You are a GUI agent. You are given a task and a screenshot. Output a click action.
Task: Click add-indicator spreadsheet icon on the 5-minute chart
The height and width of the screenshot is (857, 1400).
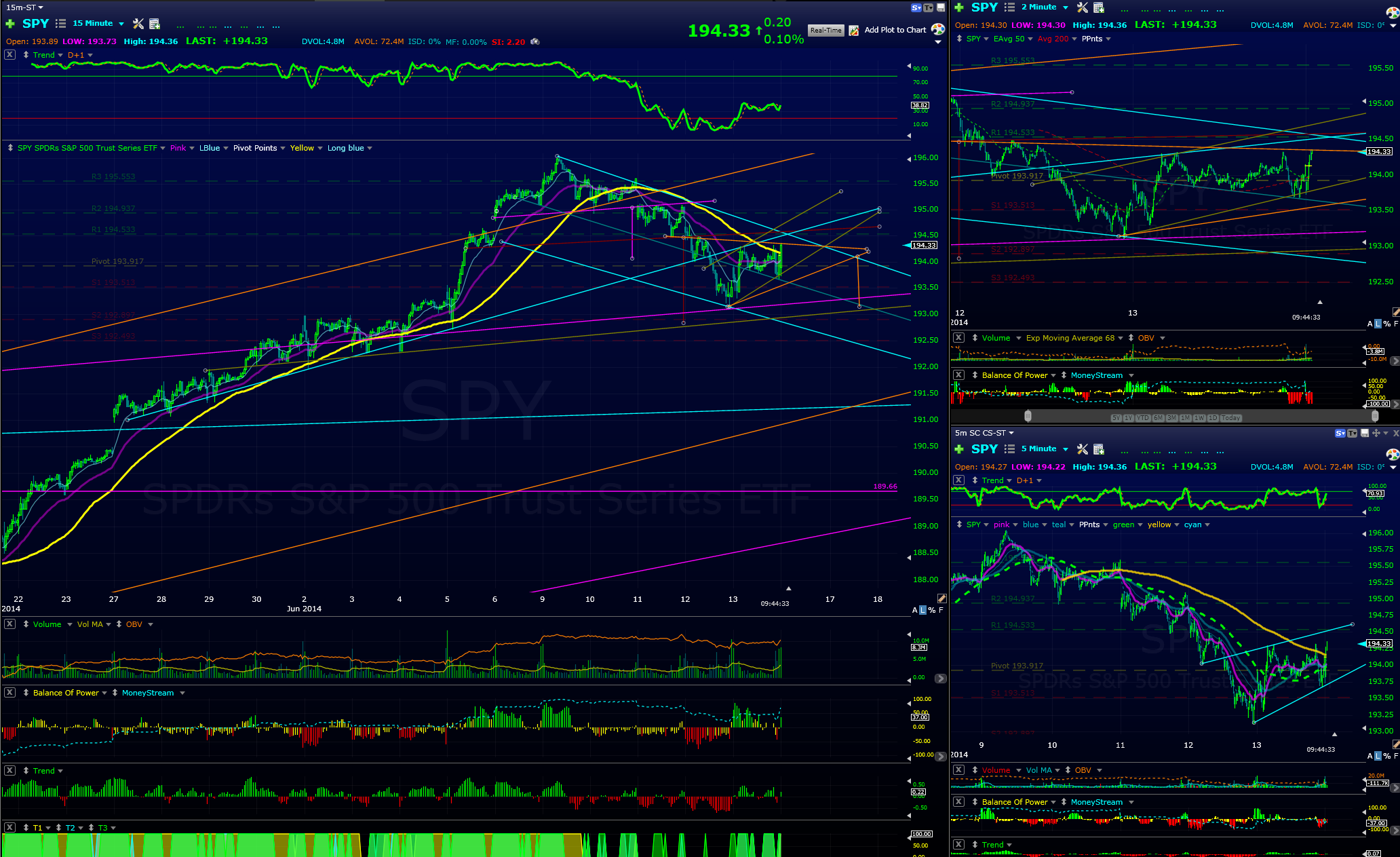(1099, 449)
